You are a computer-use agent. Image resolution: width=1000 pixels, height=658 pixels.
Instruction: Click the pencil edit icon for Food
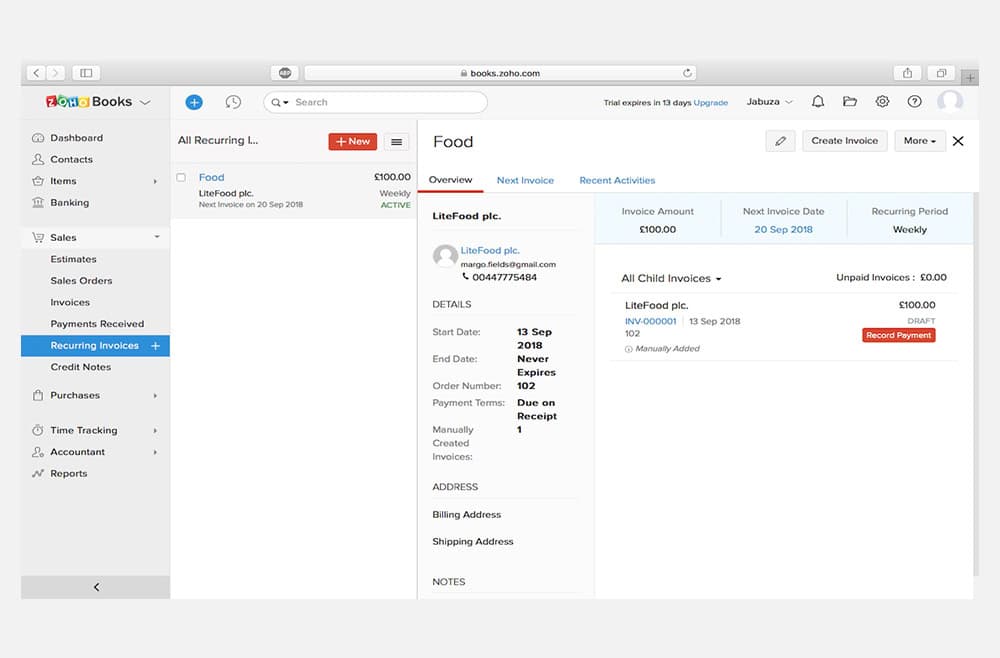tap(780, 141)
